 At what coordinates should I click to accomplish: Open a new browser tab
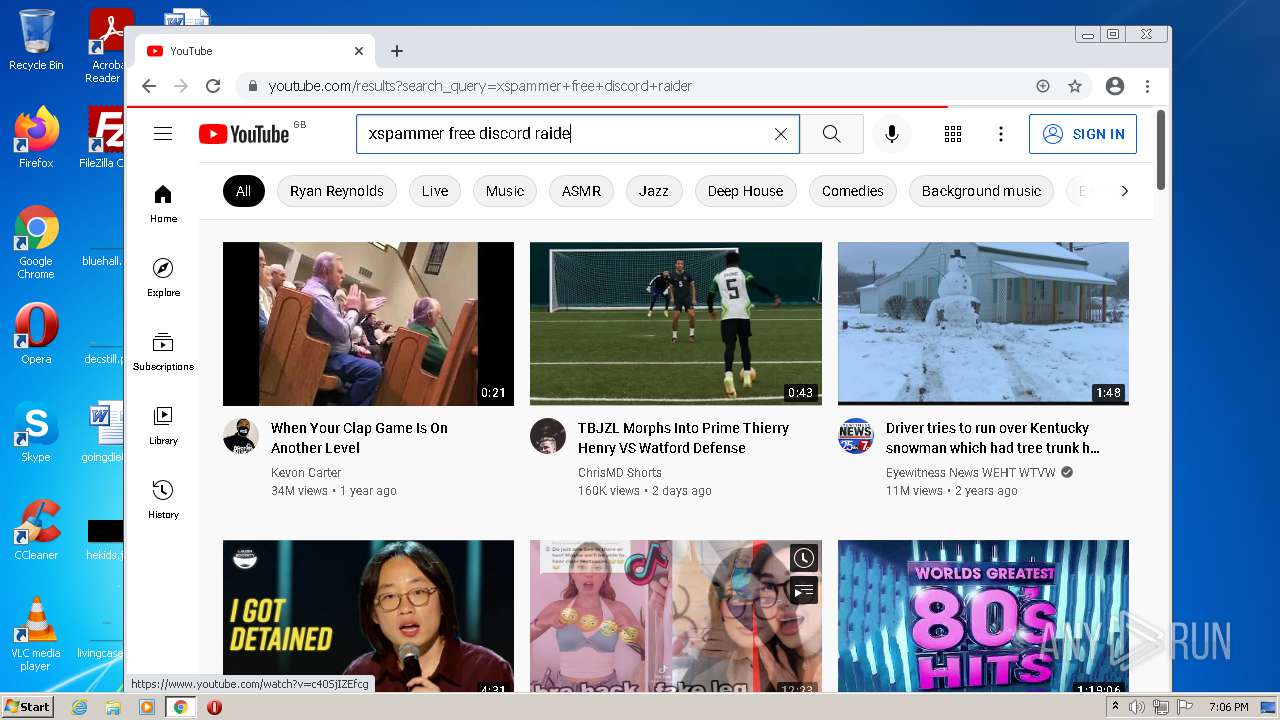click(397, 51)
